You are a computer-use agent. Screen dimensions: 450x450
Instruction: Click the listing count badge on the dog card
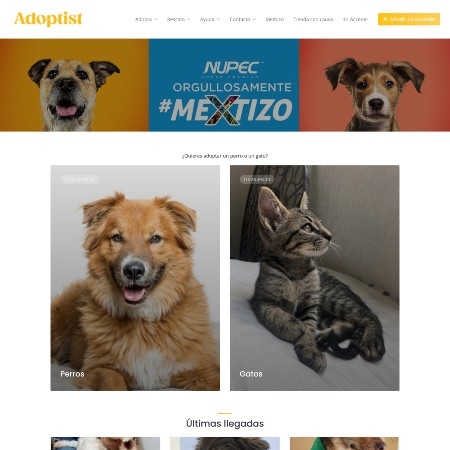click(x=79, y=179)
